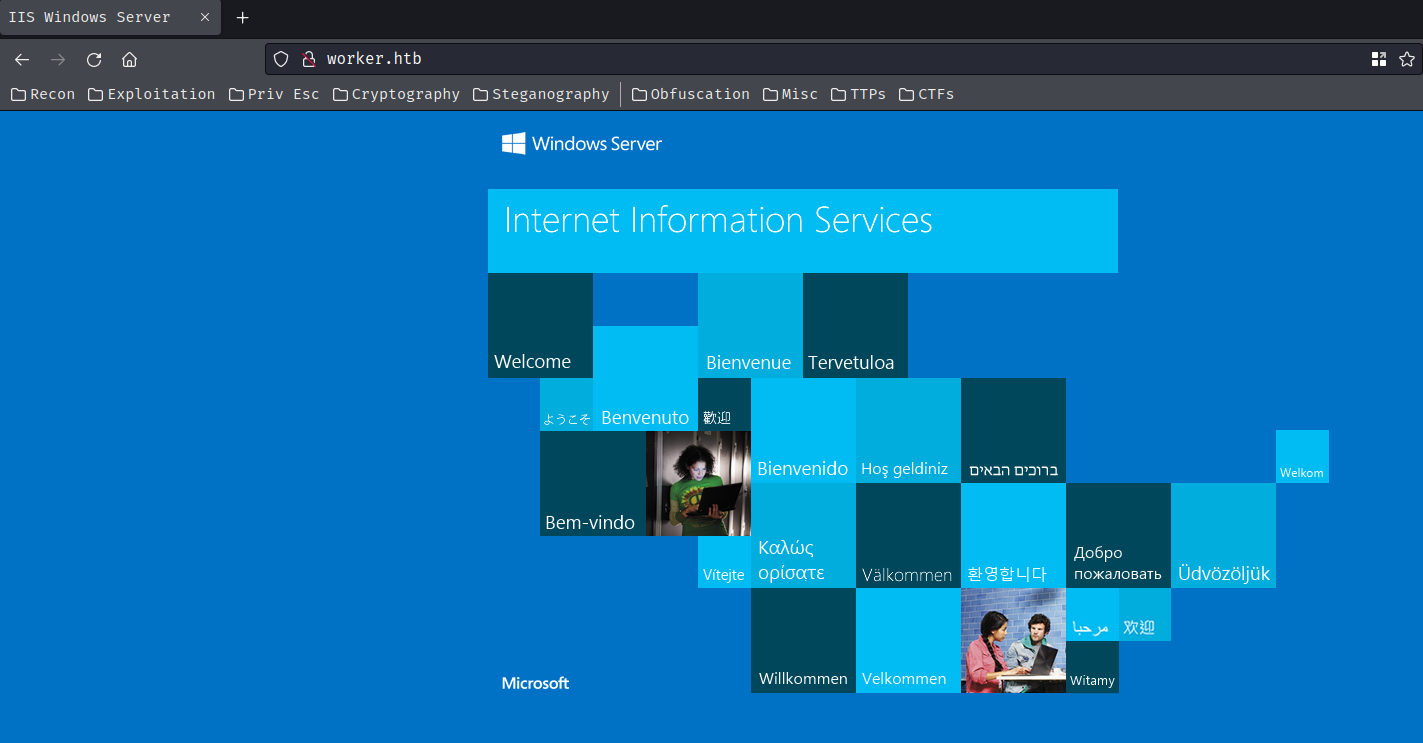The height and width of the screenshot is (743, 1423).
Task: Click the Bienvenido tile
Action: [803, 430]
